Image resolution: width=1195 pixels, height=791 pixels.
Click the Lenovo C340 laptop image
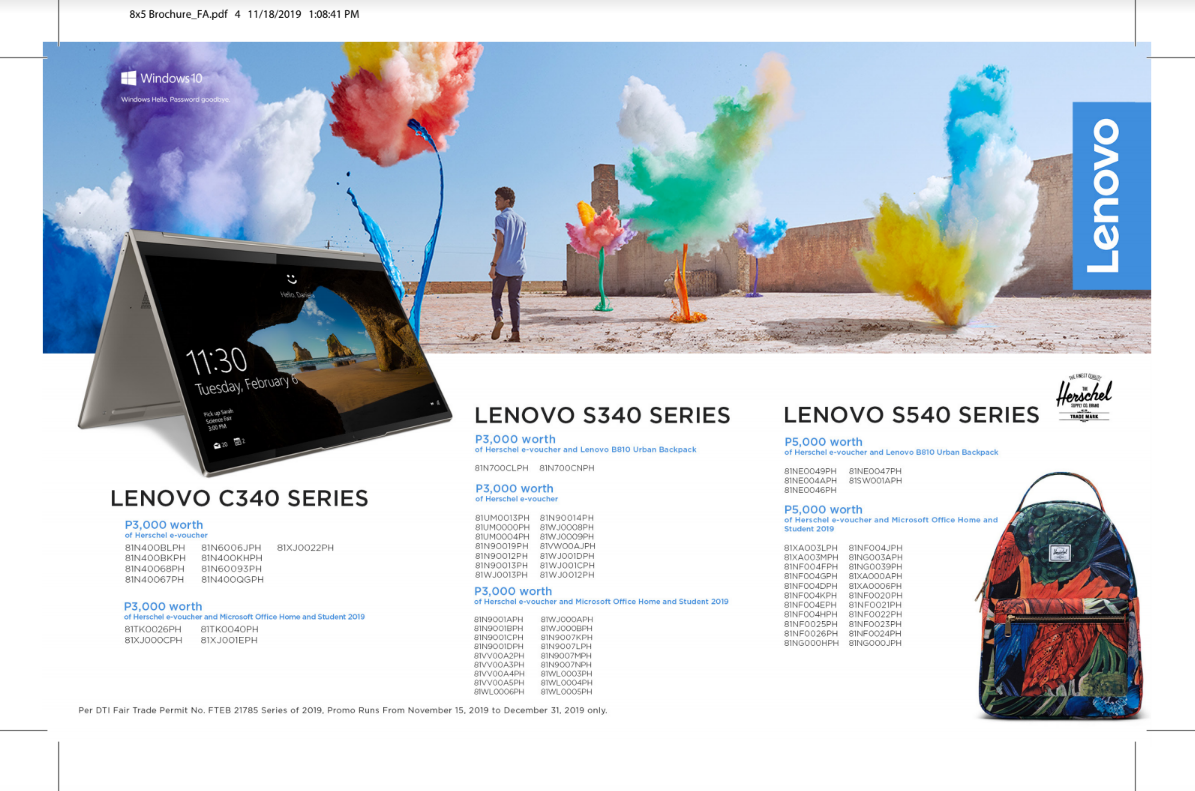pyautogui.click(x=264, y=352)
